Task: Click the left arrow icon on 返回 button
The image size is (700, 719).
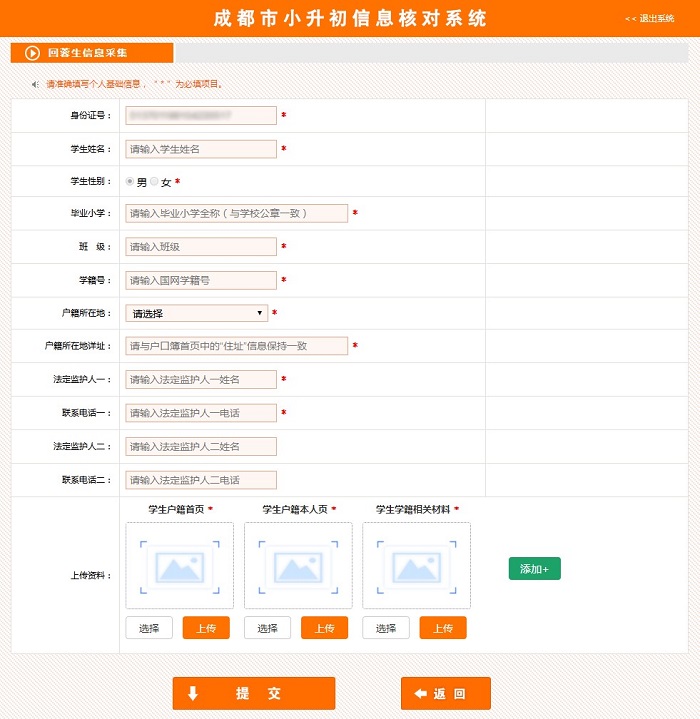Action: tap(420, 693)
